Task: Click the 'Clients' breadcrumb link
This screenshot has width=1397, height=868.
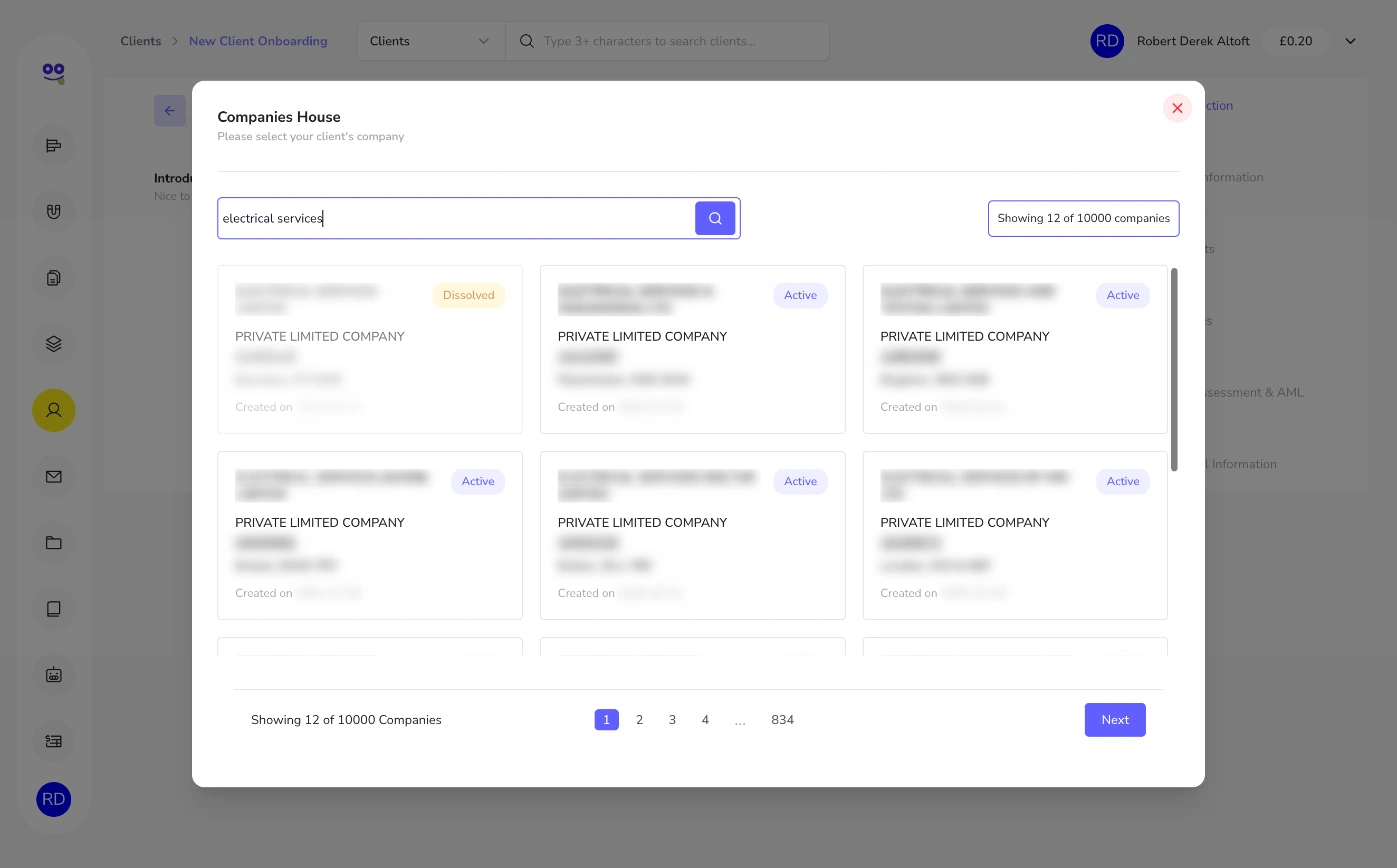Action: tap(141, 41)
